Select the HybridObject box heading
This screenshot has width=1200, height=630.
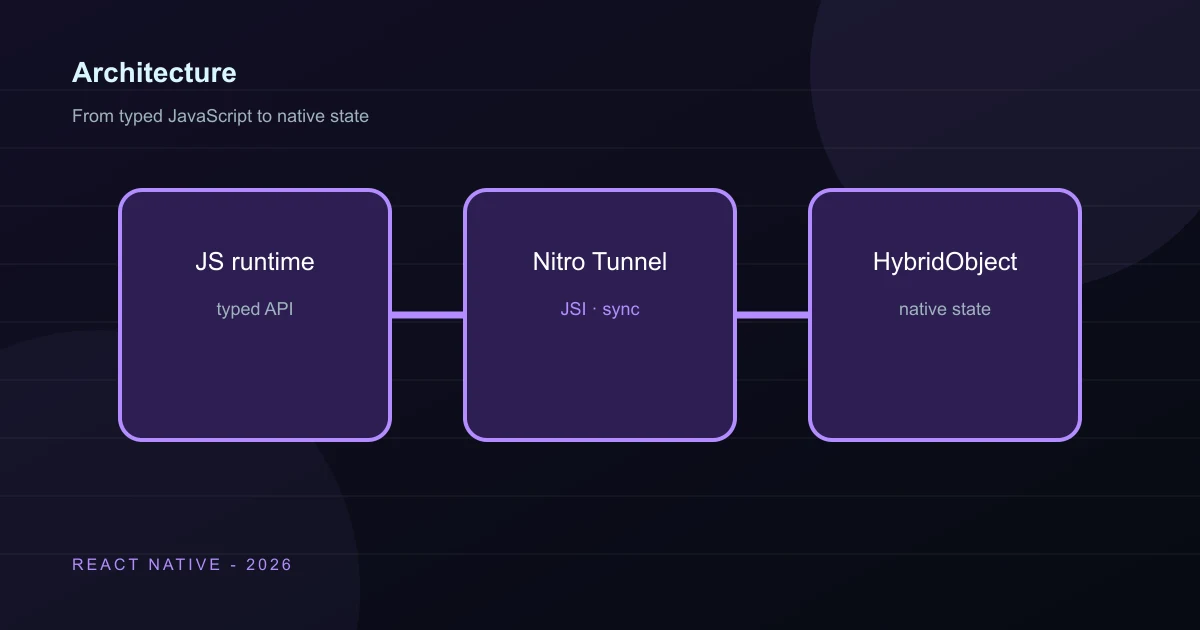pyautogui.click(x=945, y=262)
